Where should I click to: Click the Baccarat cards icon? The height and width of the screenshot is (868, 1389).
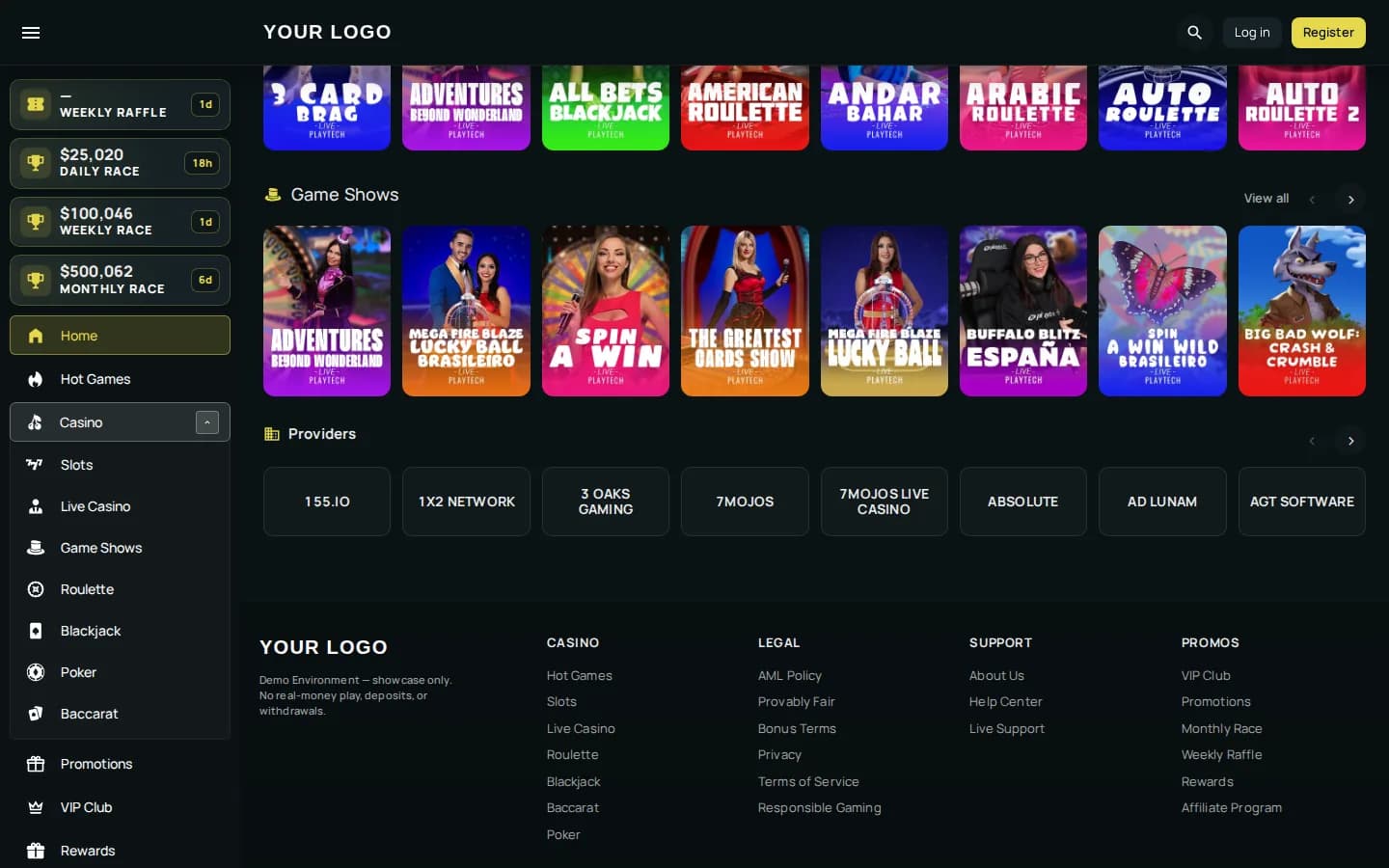[x=36, y=714]
